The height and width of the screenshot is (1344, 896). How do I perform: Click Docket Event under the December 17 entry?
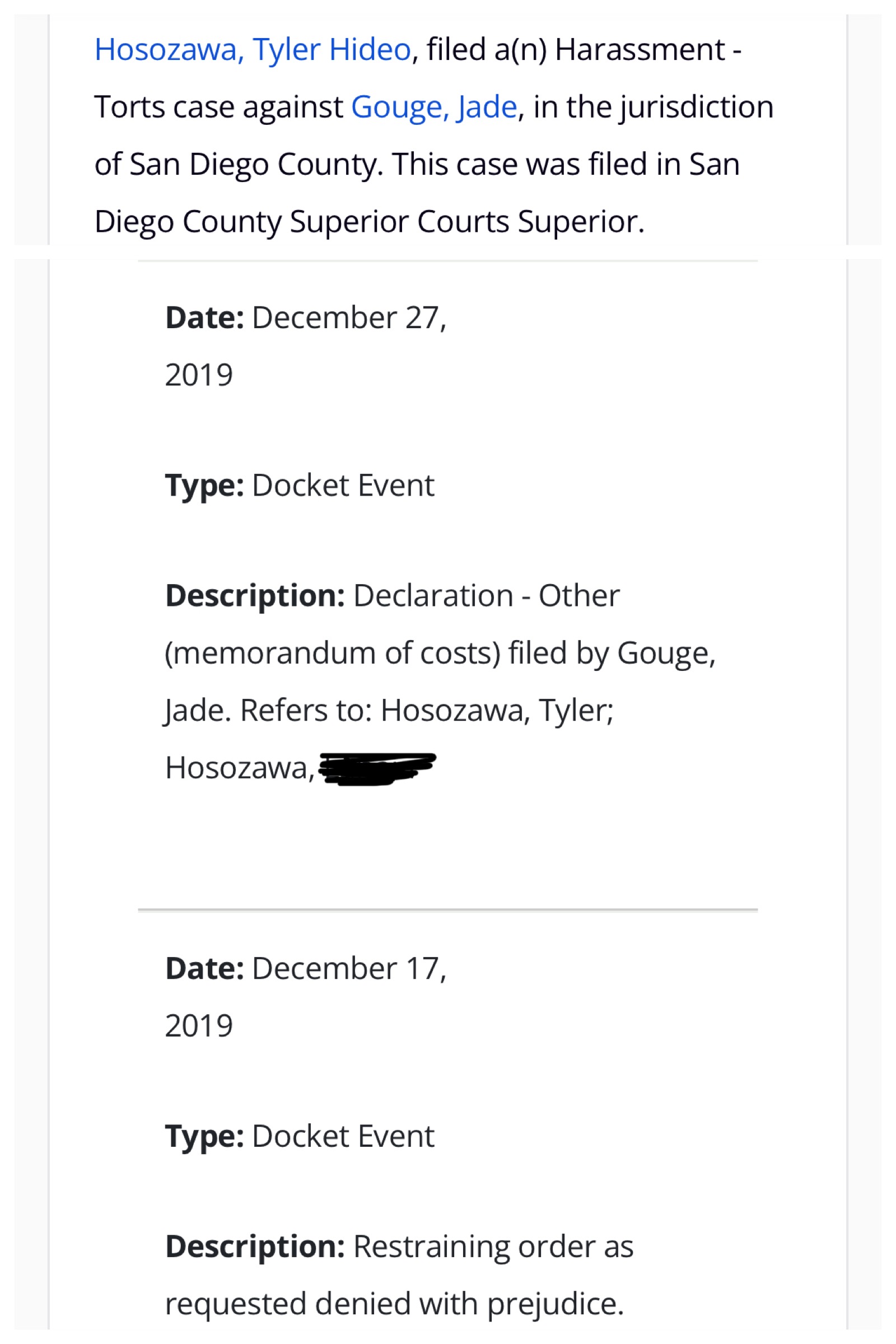tap(343, 1136)
